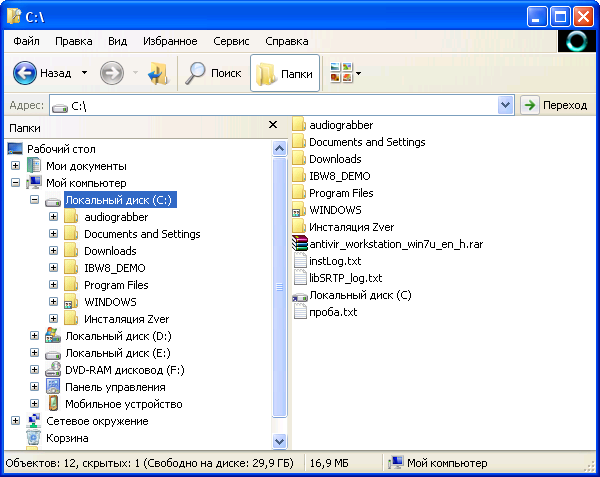Select audiograbber folder icon in file list

299,124
